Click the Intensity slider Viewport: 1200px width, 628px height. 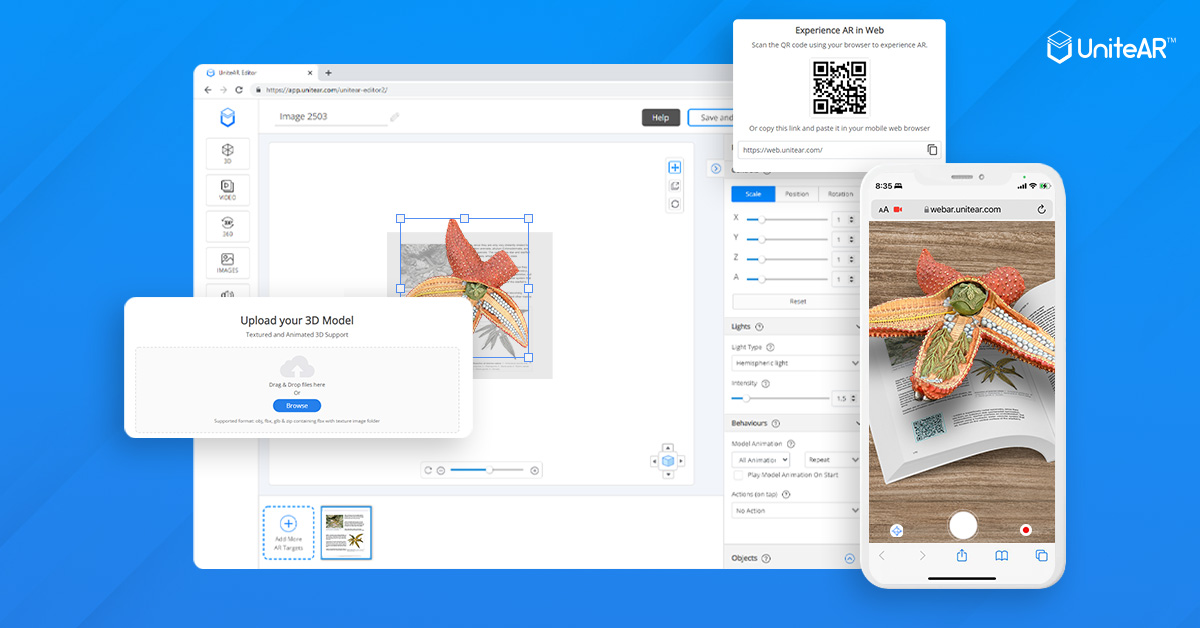pos(782,398)
